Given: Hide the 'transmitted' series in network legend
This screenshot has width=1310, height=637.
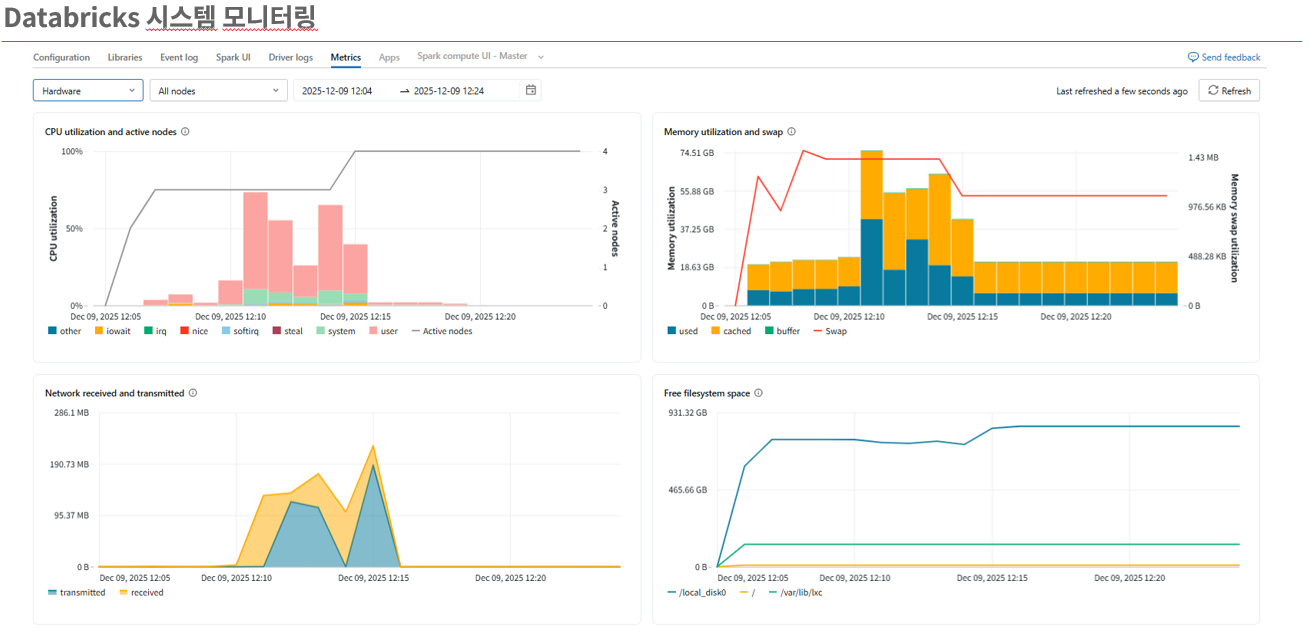Looking at the screenshot, I should (x=82, y=592).
